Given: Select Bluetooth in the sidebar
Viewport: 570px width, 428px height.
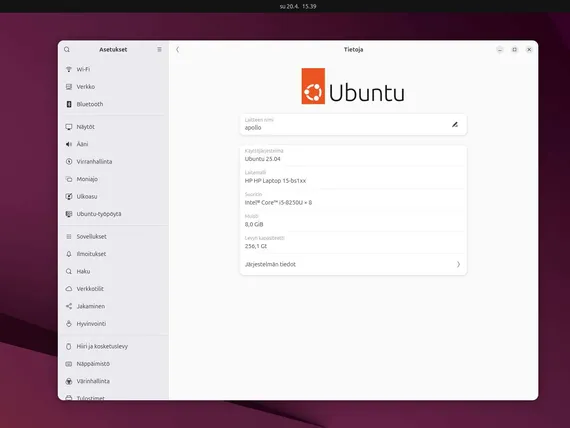Looking at the screenshot, I should pyautogui.click(x=113, y=104).
